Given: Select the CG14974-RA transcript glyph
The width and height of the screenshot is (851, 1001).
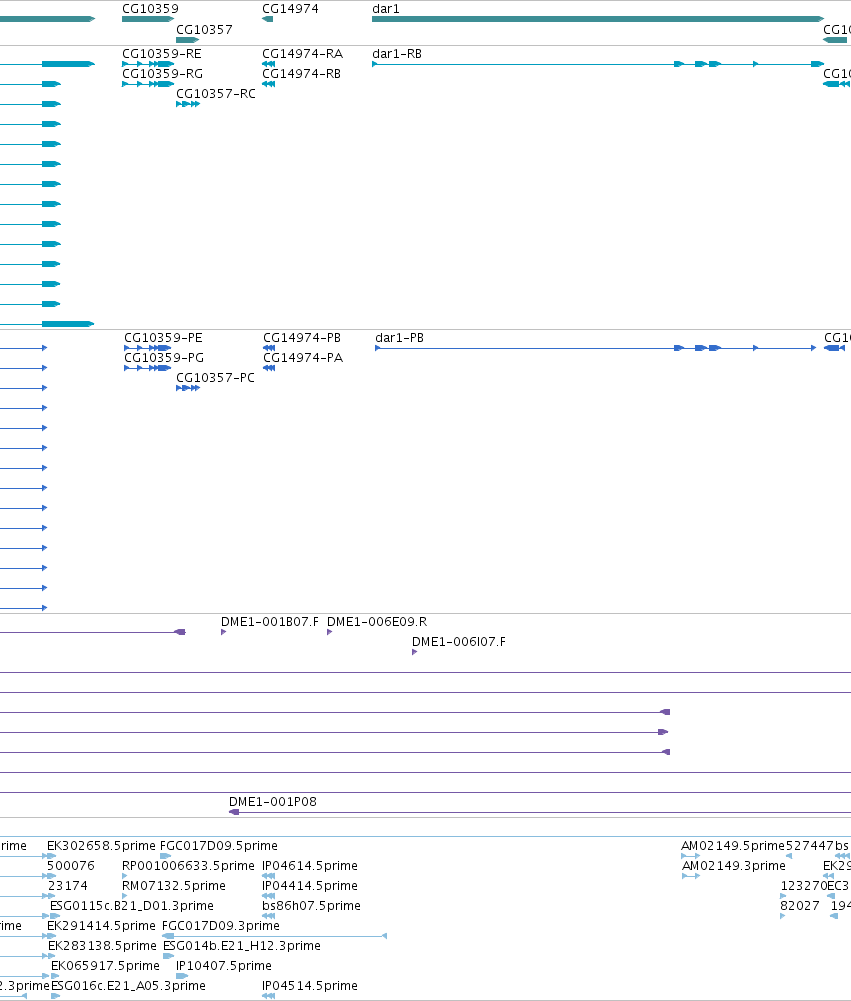Looking at the screenshot, I should point(269,64).
